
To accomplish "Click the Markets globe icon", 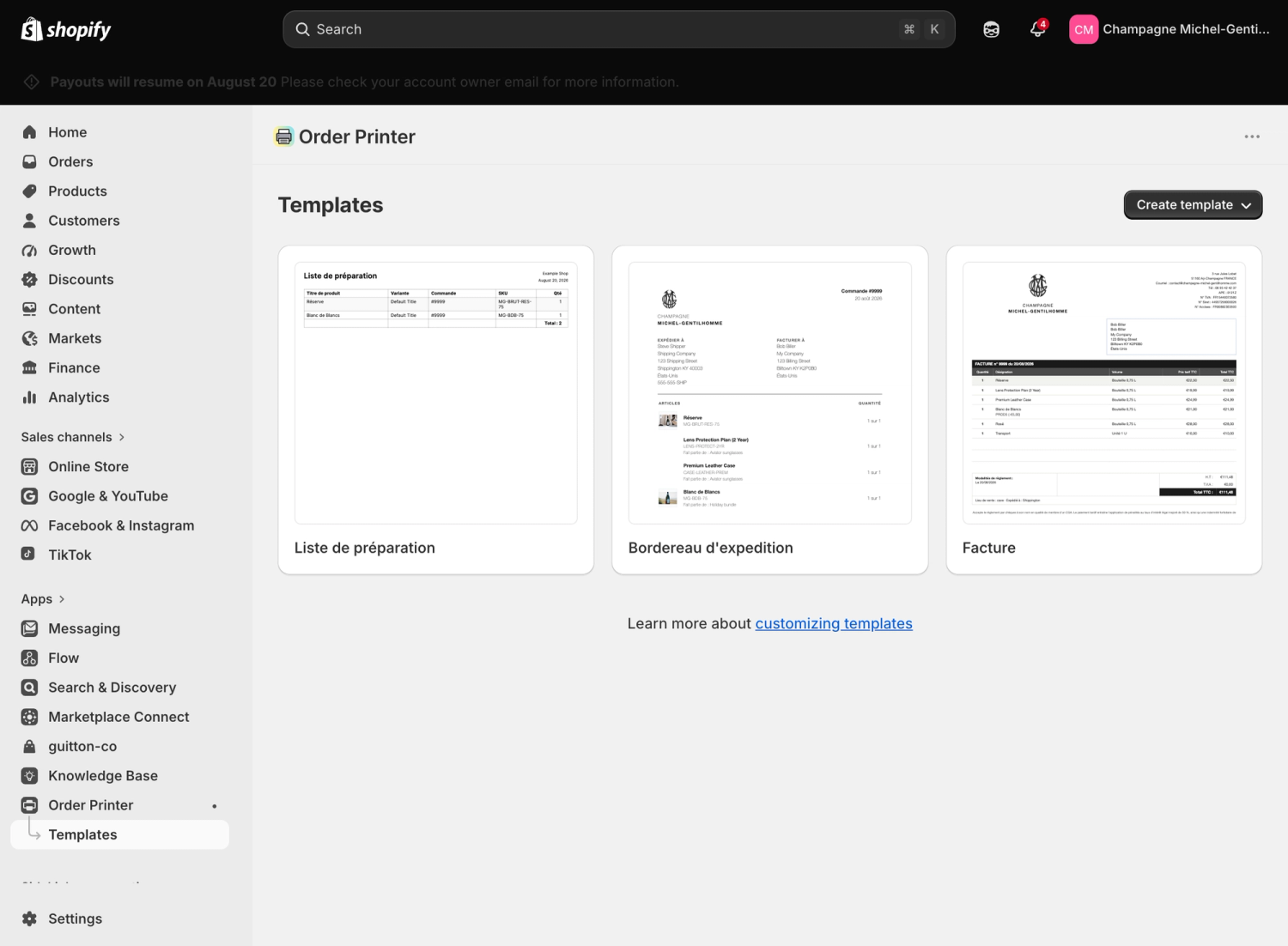I will click(x=29, y=338).
